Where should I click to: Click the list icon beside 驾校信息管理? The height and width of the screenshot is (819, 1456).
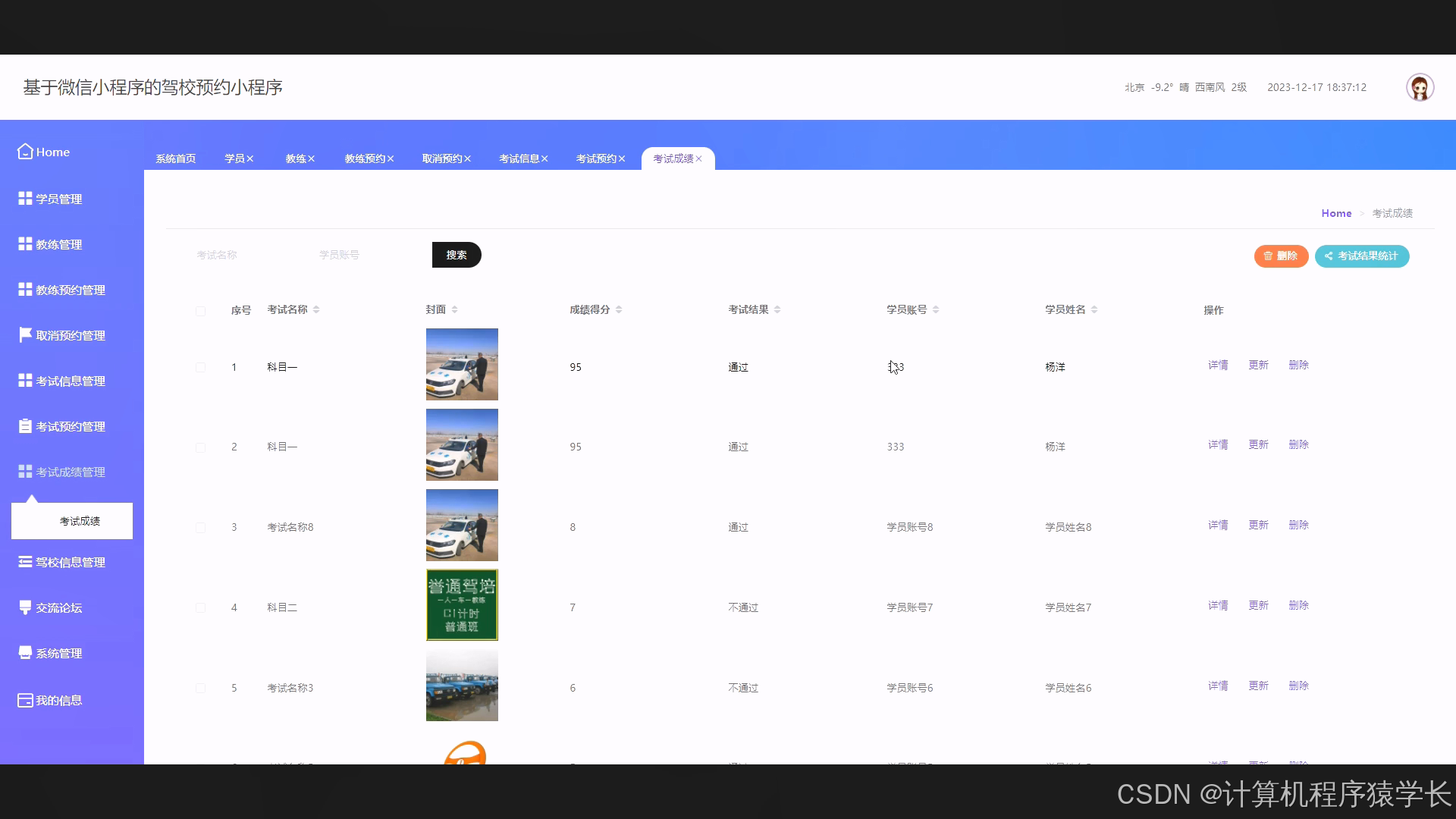(25, 562)
